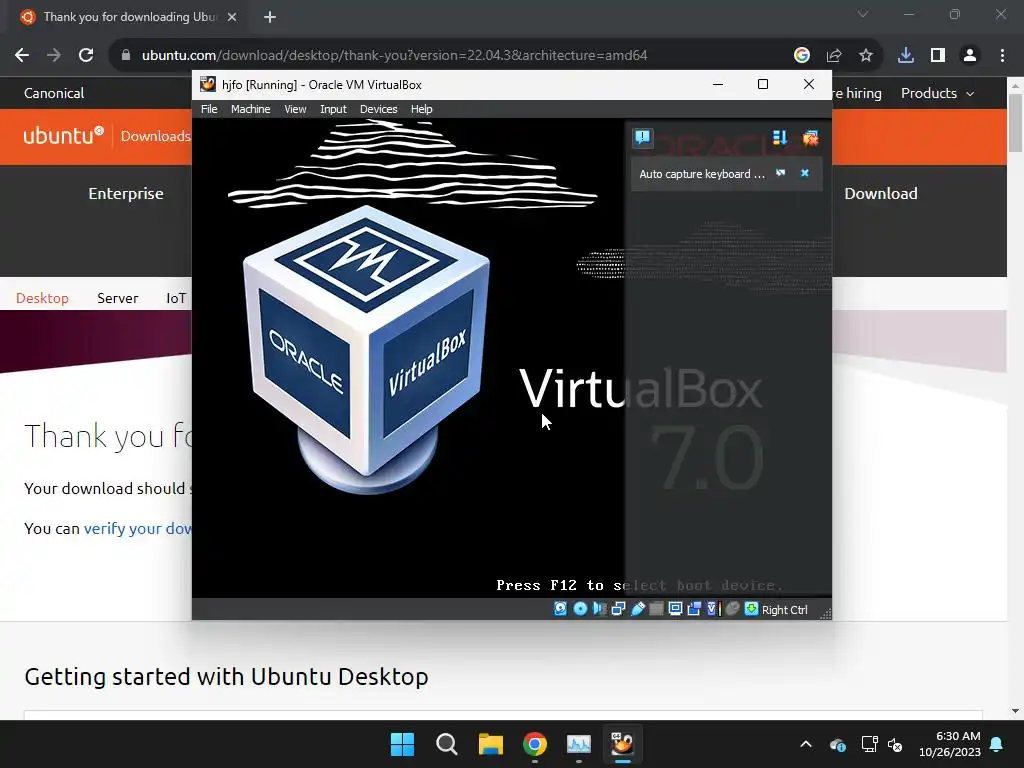The height and width of the screenshot is (768, 1024).
Task: Click the optical disk icon in VirtualBox status bar
Action: (580, 609)
